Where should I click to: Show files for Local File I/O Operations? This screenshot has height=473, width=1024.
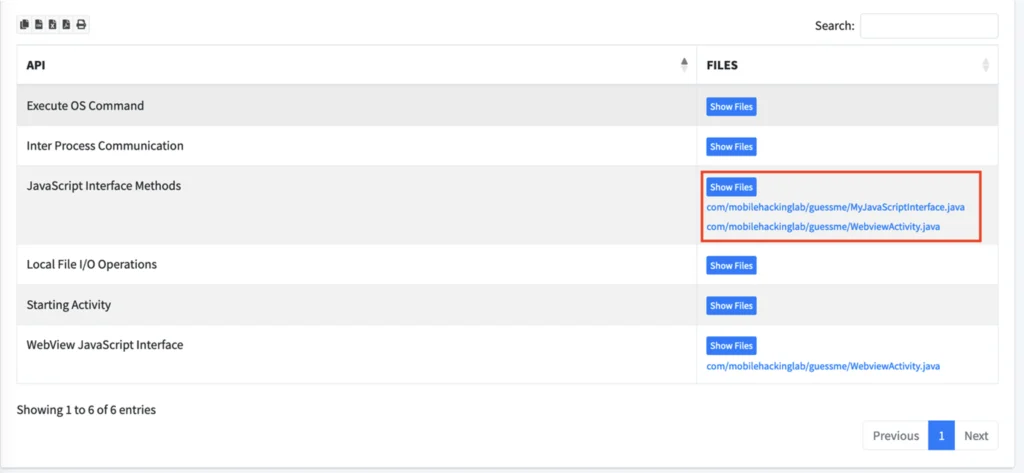[731, 266]
